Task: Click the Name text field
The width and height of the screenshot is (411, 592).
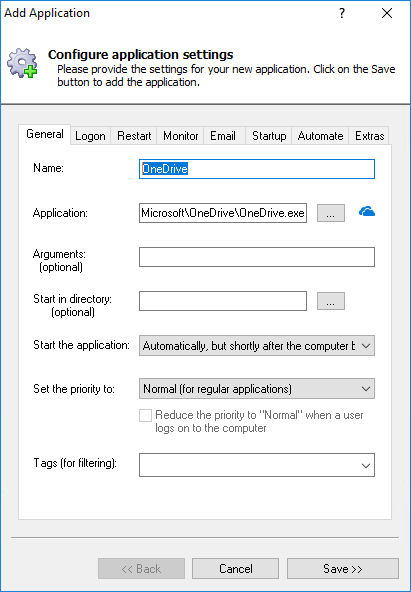Action: [x=257, y=169]
